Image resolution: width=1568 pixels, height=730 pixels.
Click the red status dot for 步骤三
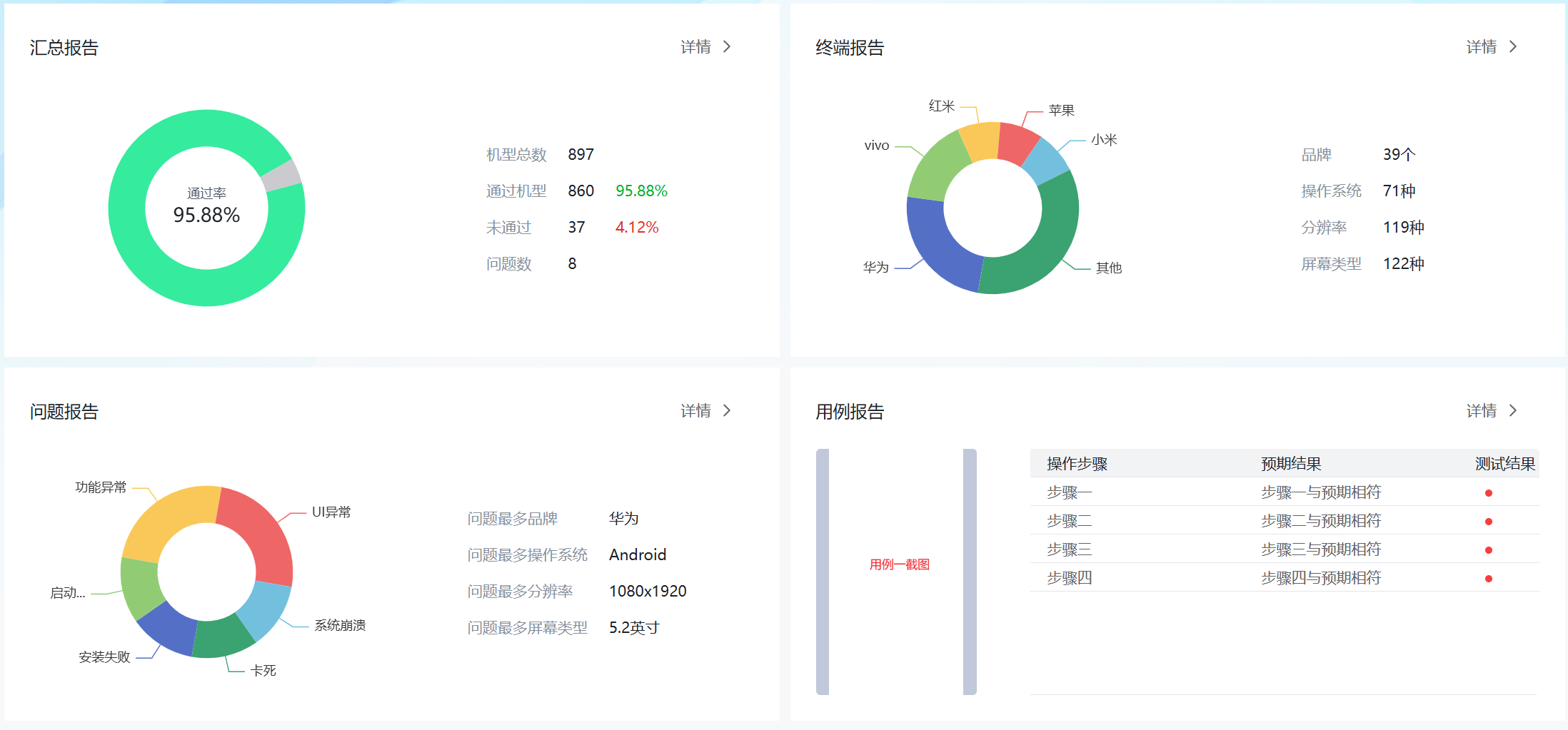pyautogui.click(x=1488, y=550)
